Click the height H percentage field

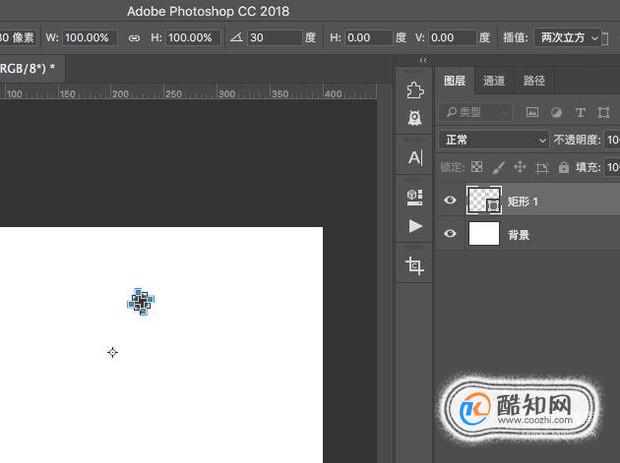[193, 38]
